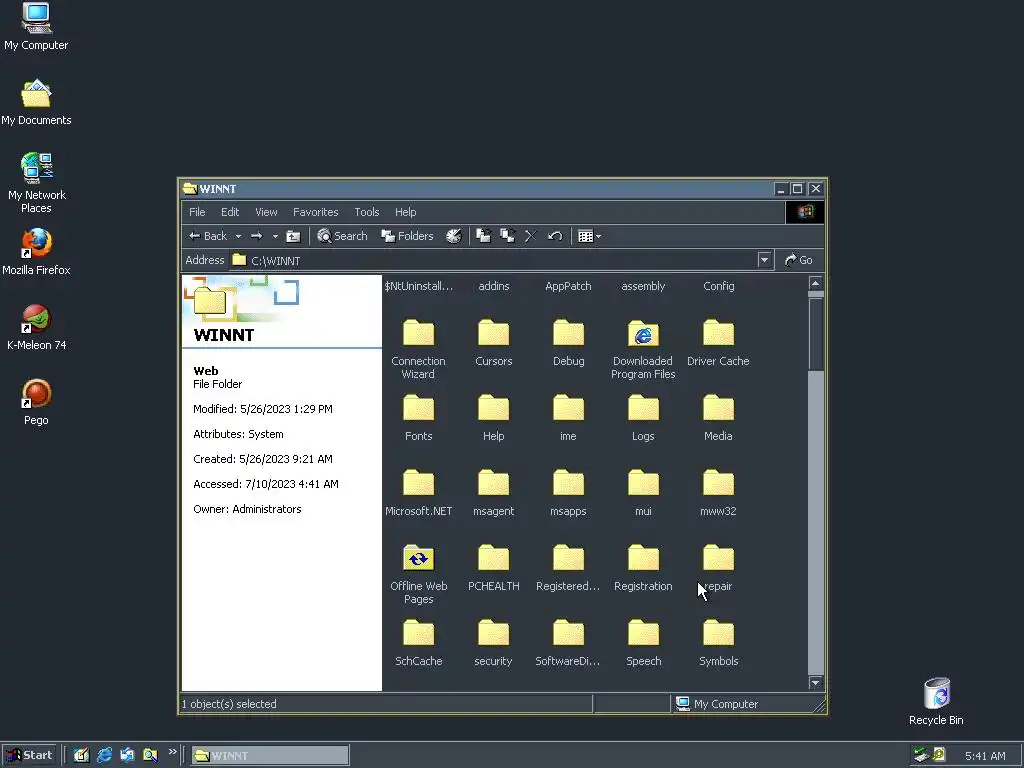
Task: Show the History pane icon
Action: (x=454, y=236)
